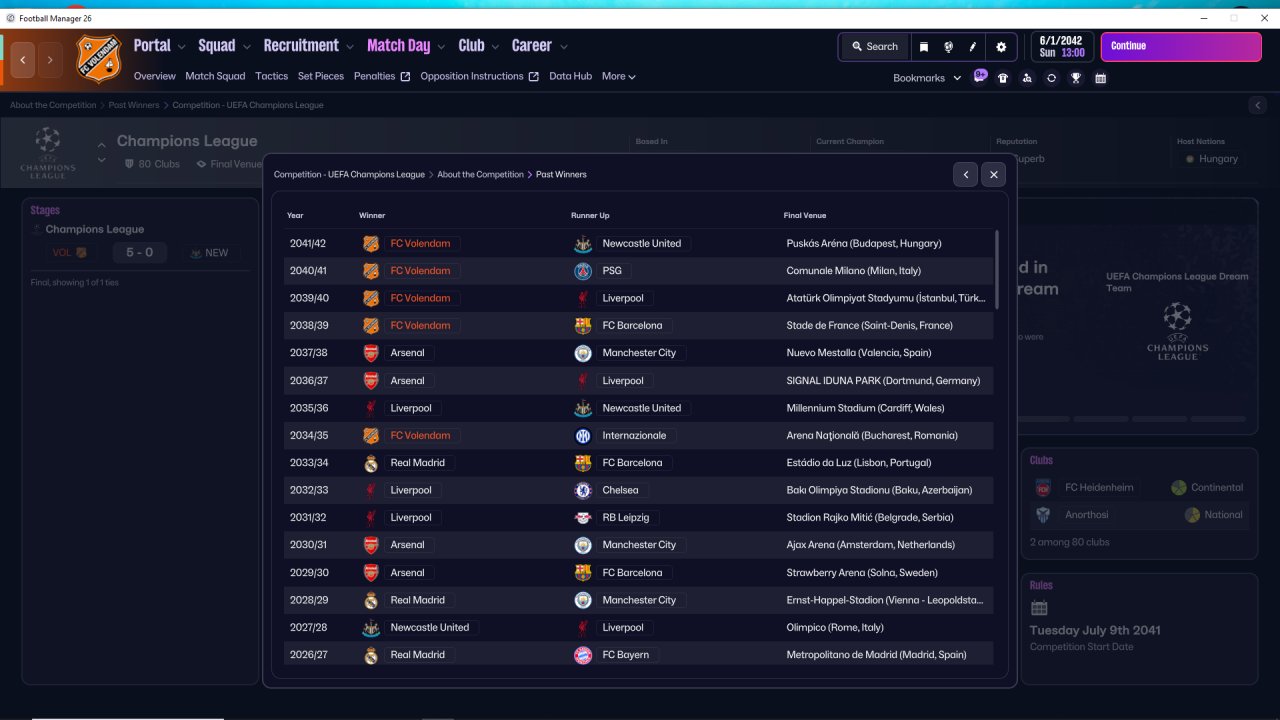Open the Bookmarks dropdown

coord(927,78)
